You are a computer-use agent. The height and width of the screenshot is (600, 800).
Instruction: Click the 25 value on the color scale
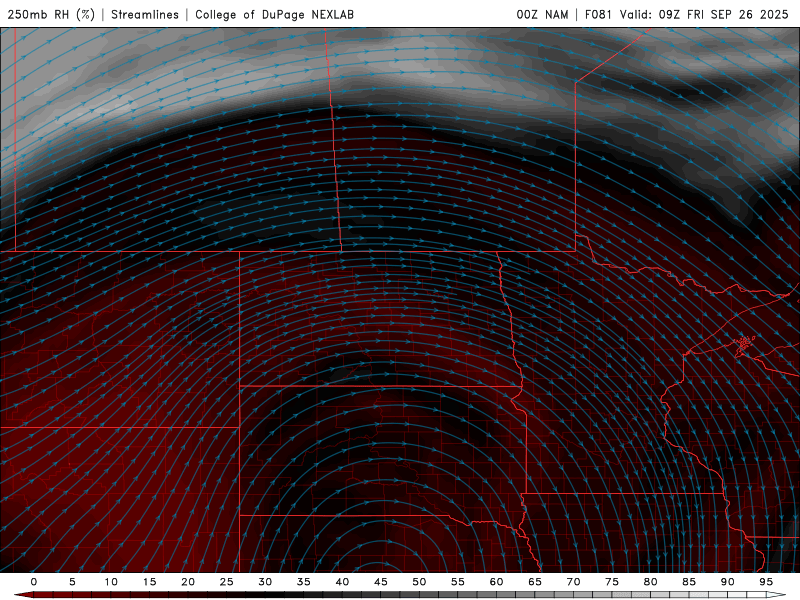[x=226, y=582]
